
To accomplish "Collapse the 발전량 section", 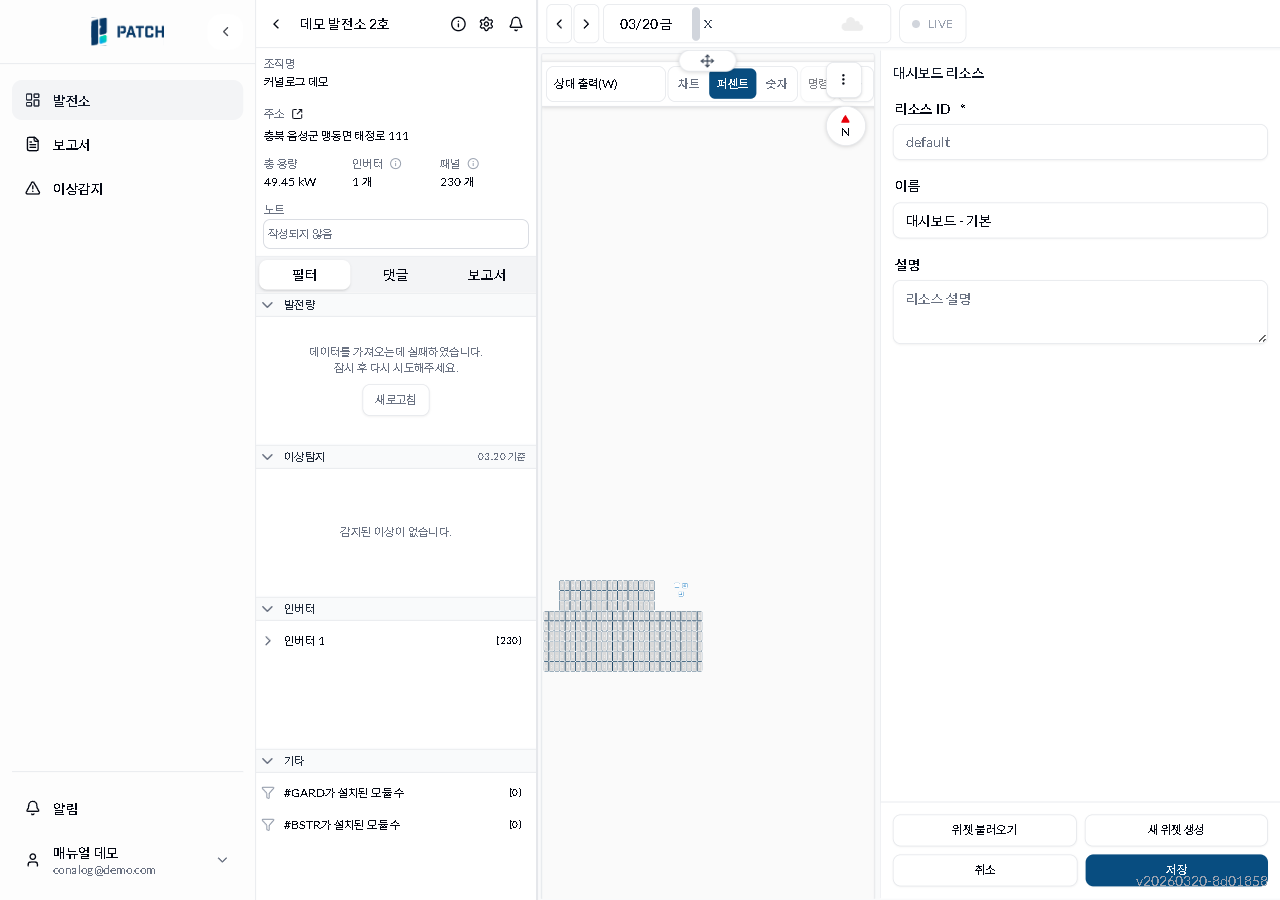I will [x=267, y=305].
